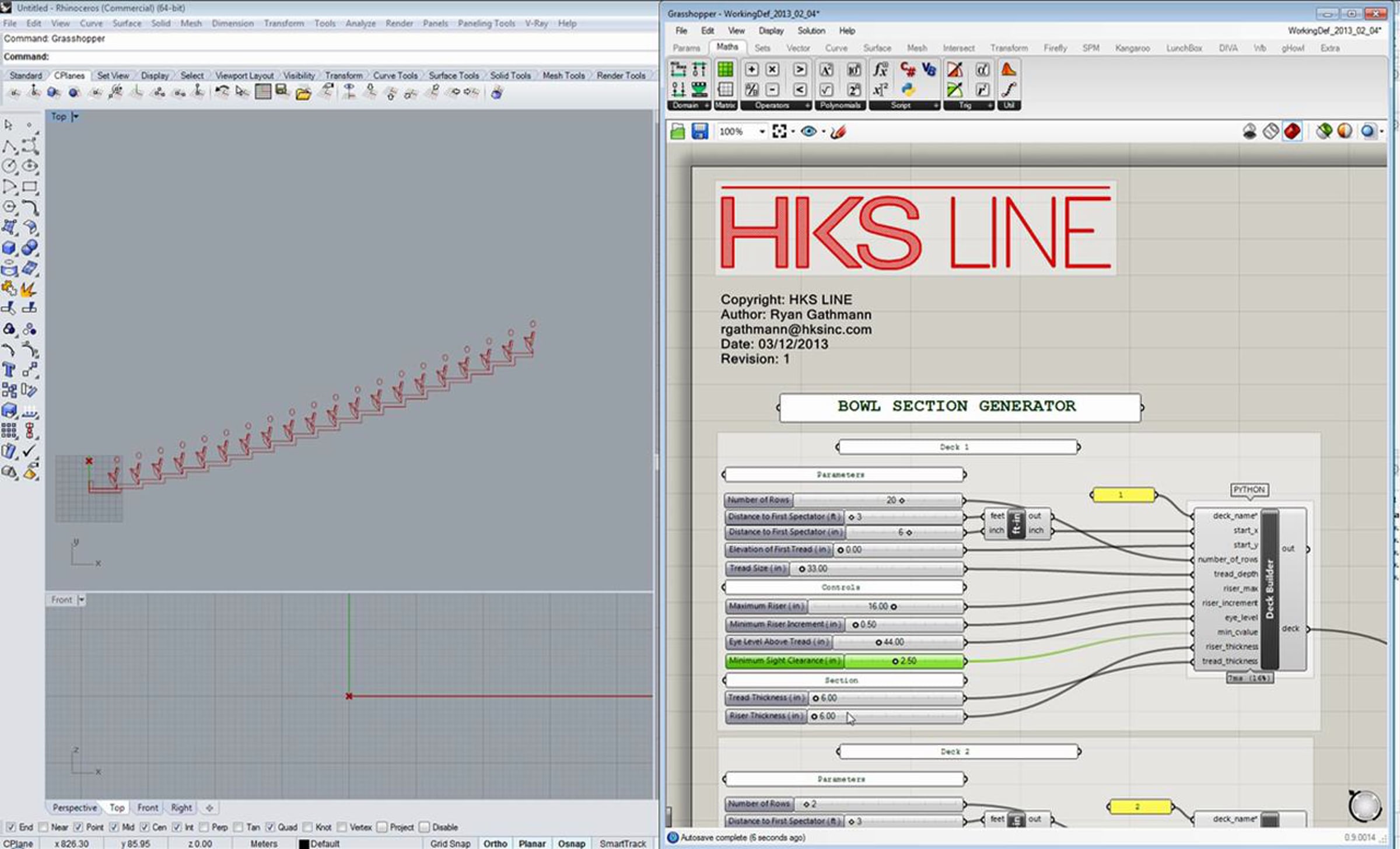Click the sketch pen icon in Grasshopper

(838, 132)
